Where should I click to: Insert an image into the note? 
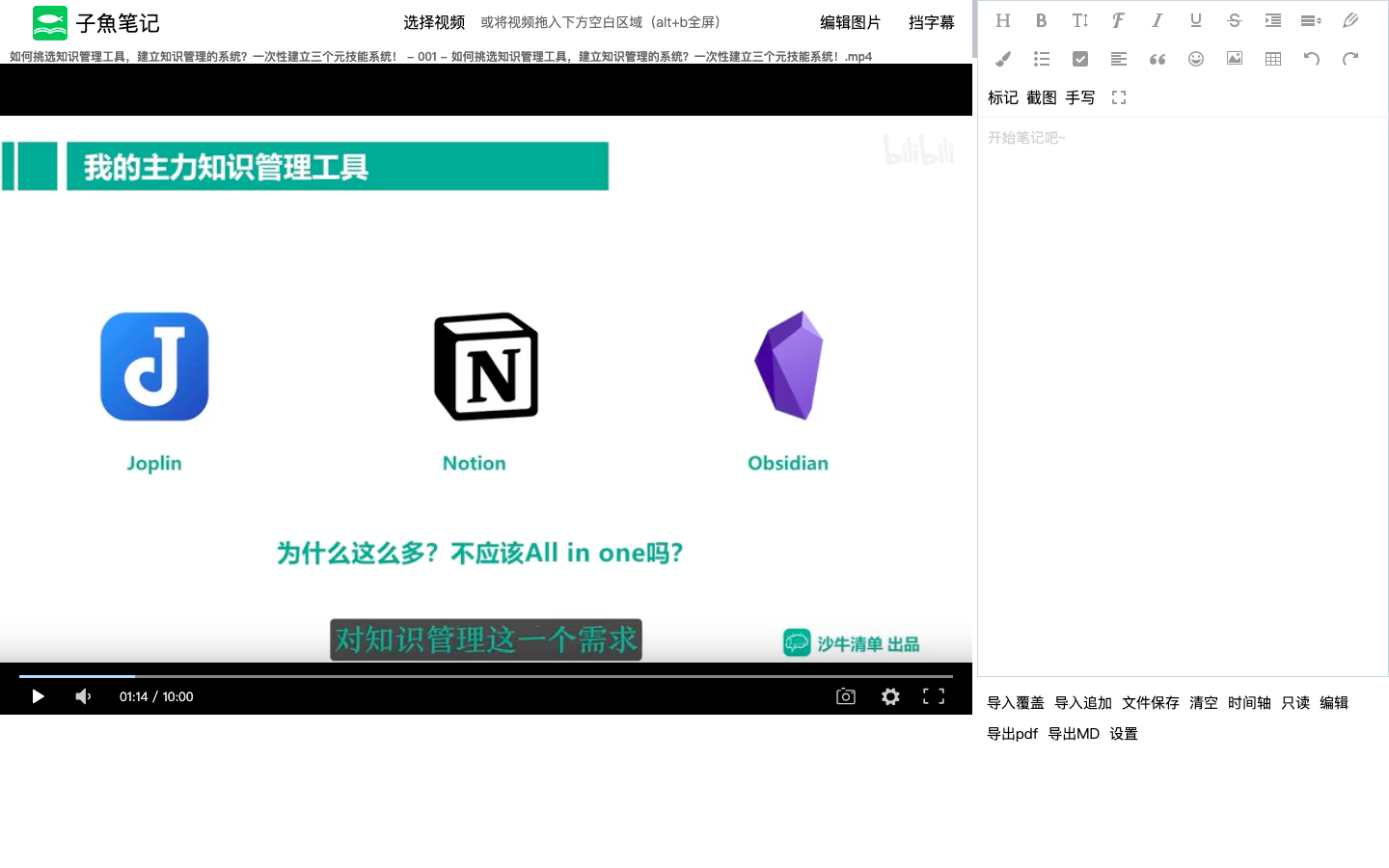pyautogui.click(x=1234, y=59)
